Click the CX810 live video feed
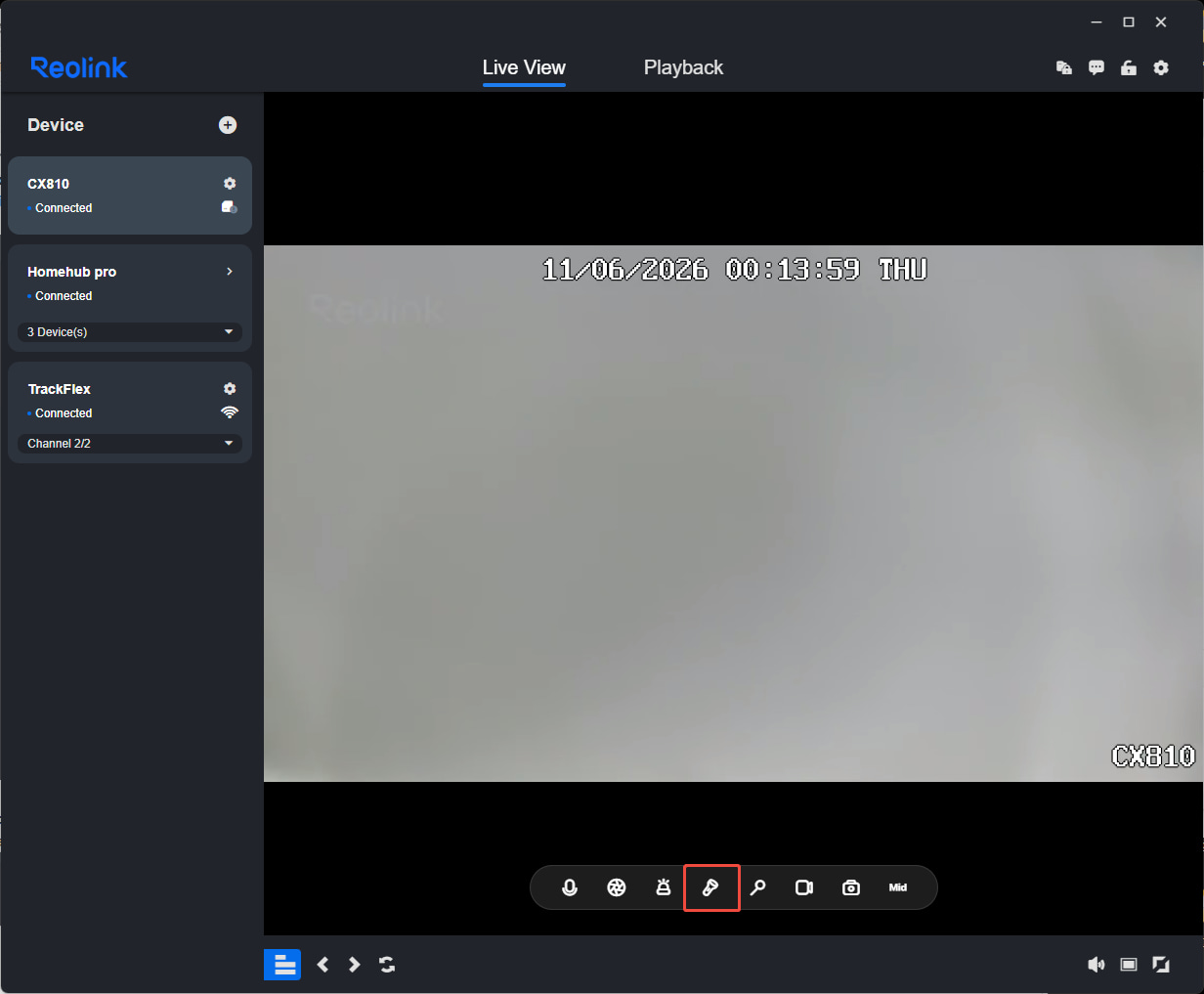 click(x=734, y=513)
